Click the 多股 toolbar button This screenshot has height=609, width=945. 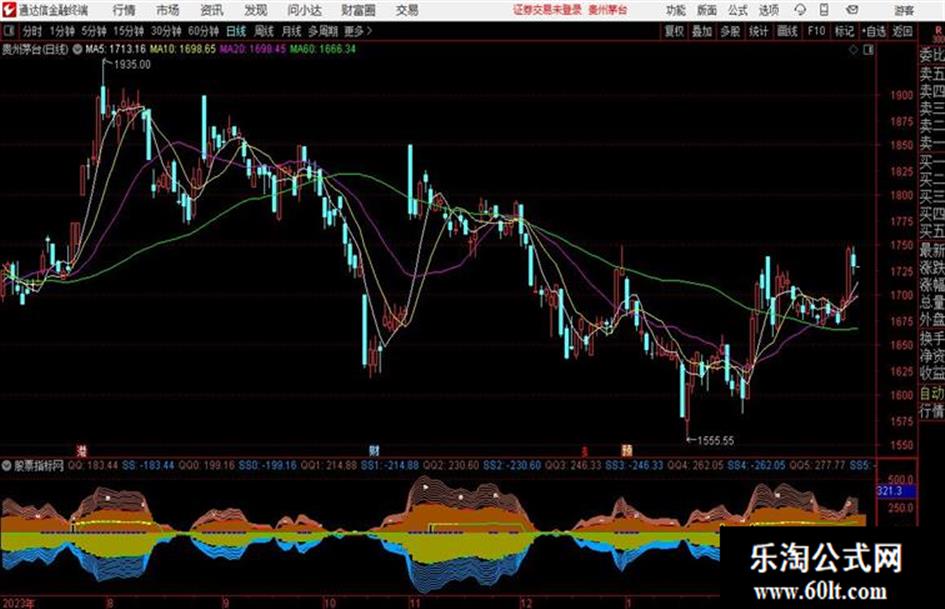click(x=730, y=31)
